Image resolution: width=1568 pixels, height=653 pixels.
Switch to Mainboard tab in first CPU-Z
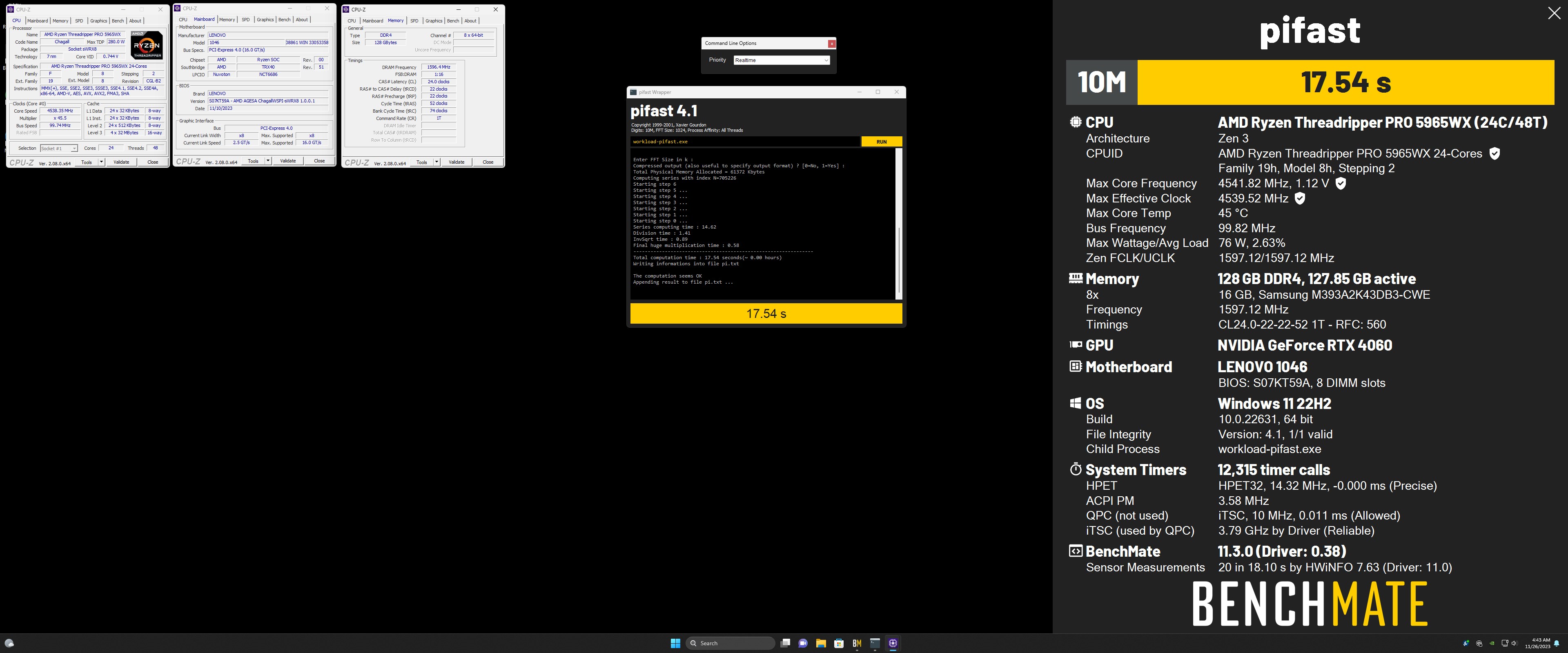[37, 21]
